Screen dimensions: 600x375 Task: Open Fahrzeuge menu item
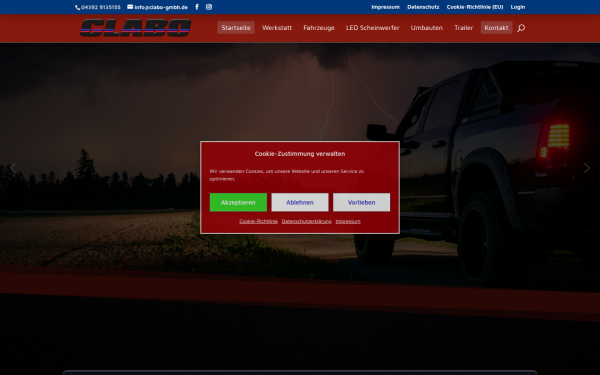pyautogui.click(x=319, y=28)
